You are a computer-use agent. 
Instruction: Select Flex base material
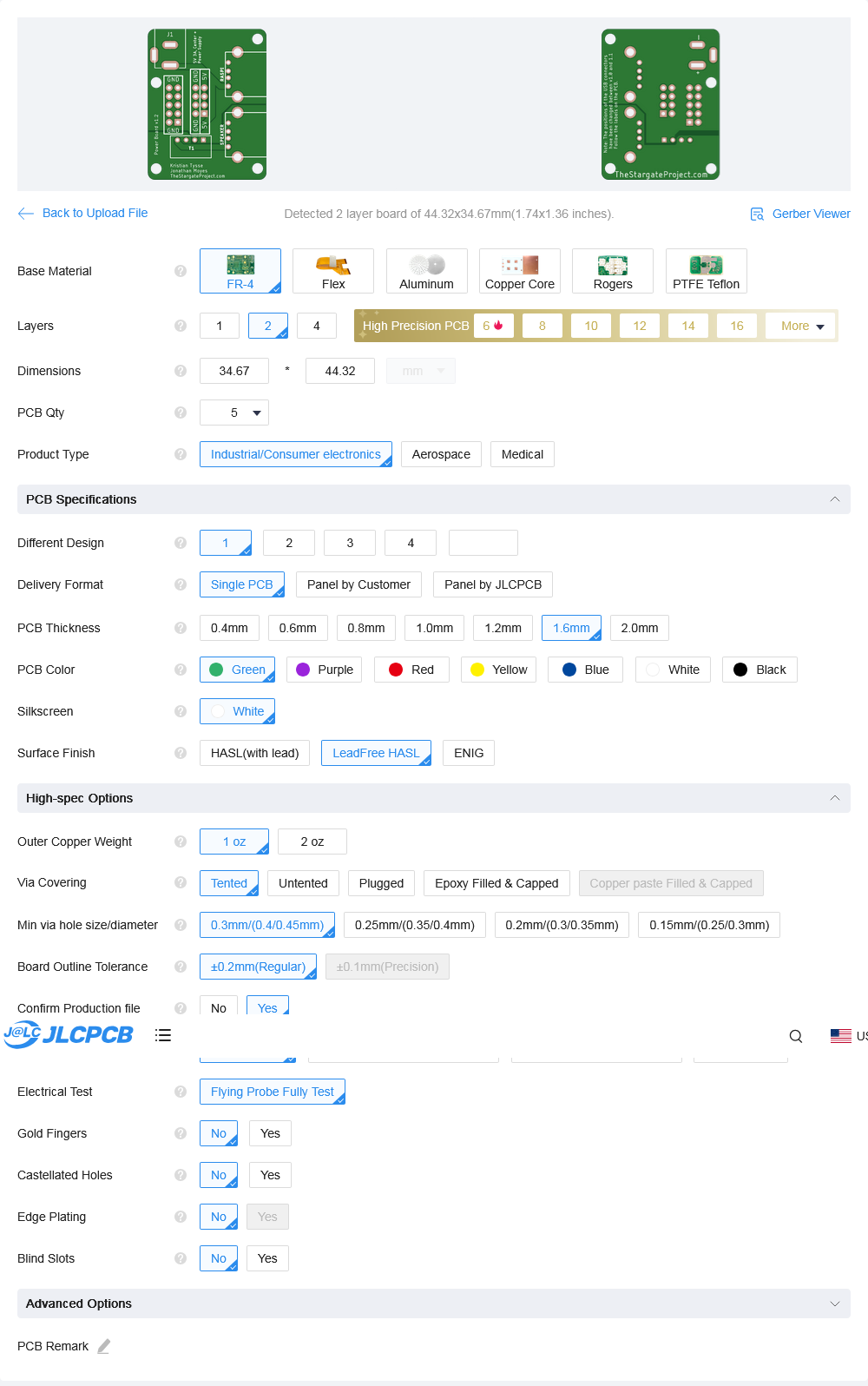point(333,271)
